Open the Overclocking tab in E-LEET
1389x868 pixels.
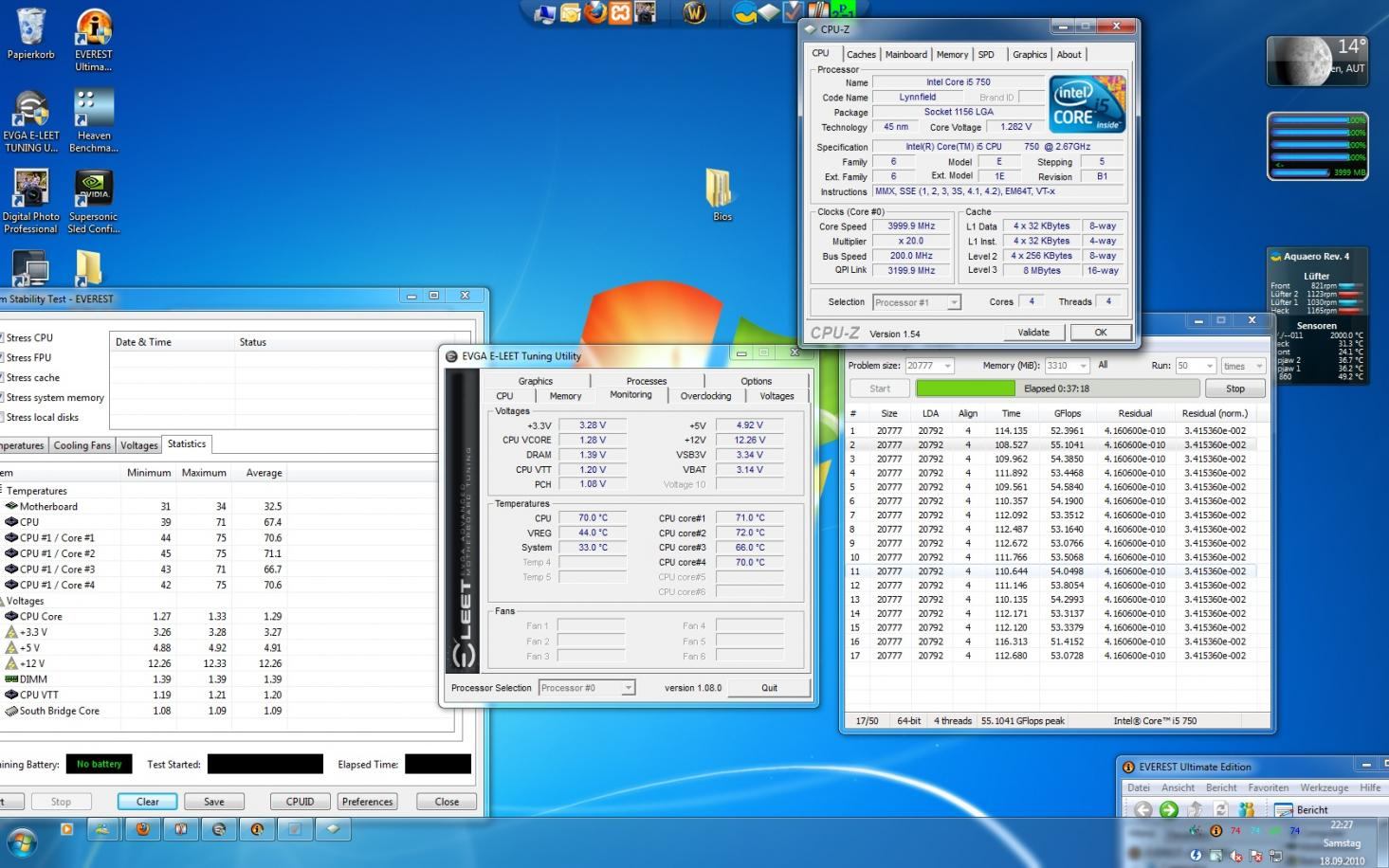(x=705, y=396)
